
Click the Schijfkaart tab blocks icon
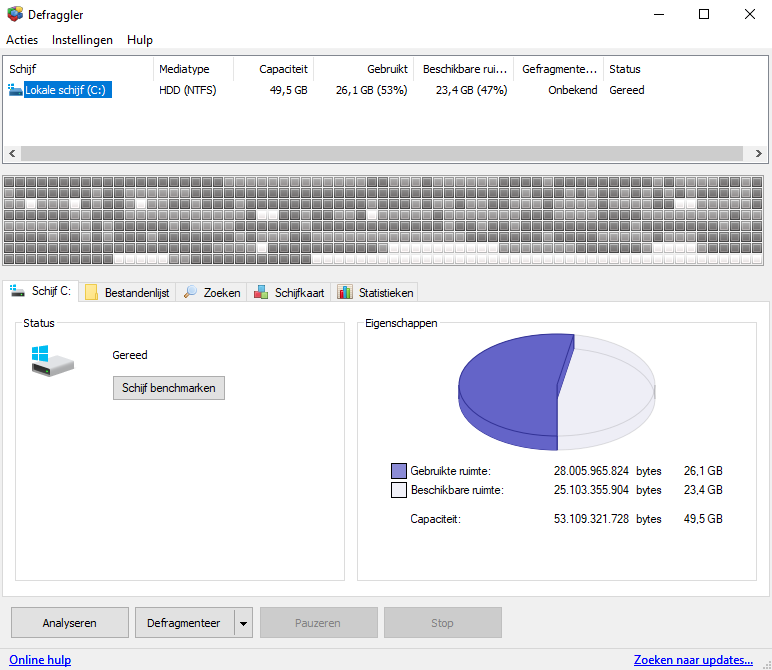(x=261, y=292)
